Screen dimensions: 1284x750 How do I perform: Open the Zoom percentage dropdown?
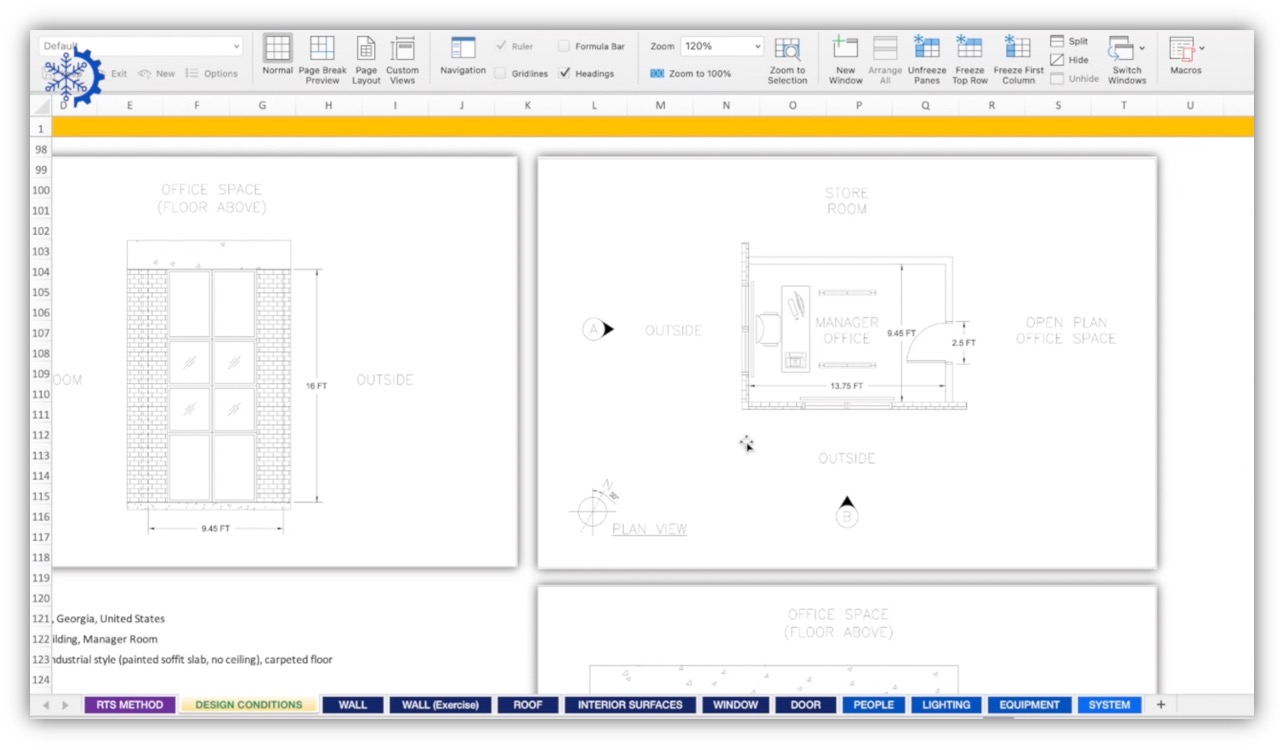click(x=757, y=46)
